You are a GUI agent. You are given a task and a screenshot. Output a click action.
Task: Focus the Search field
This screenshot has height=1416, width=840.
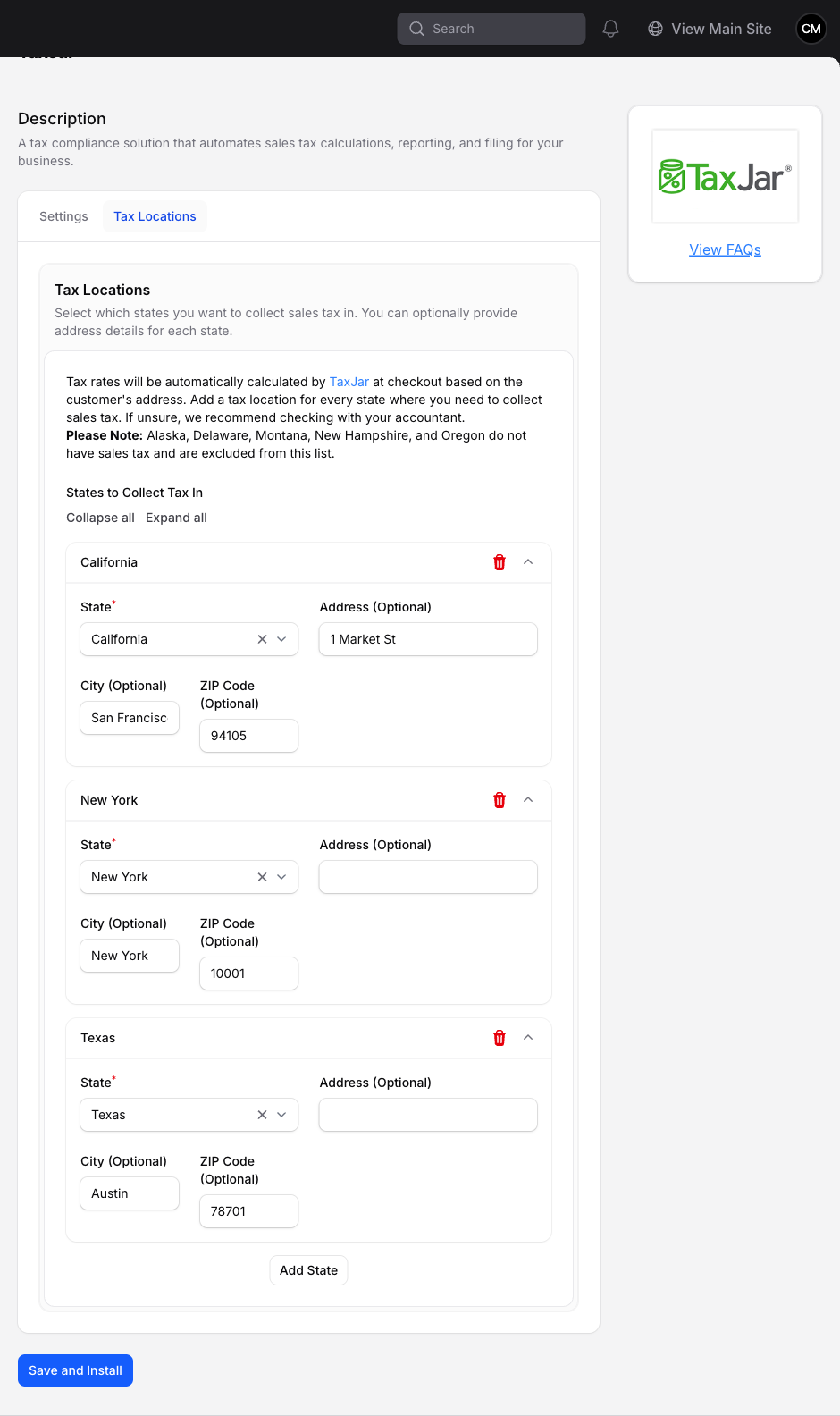tap(491, 29)
